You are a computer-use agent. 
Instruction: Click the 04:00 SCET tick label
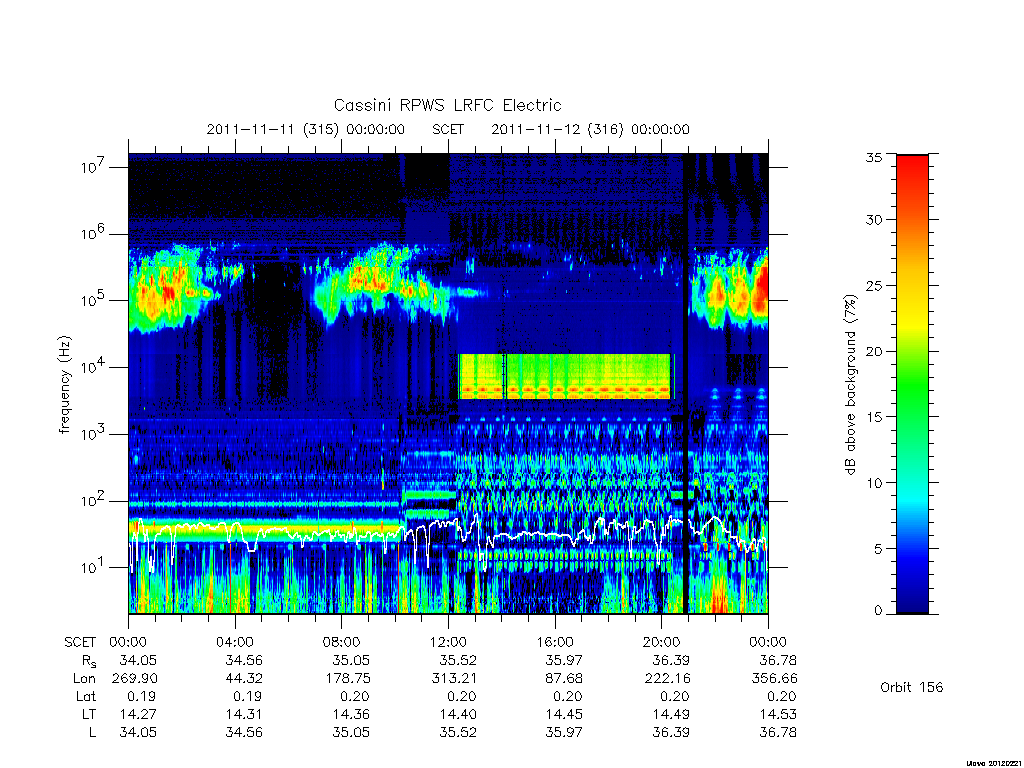tap(234, 642)
